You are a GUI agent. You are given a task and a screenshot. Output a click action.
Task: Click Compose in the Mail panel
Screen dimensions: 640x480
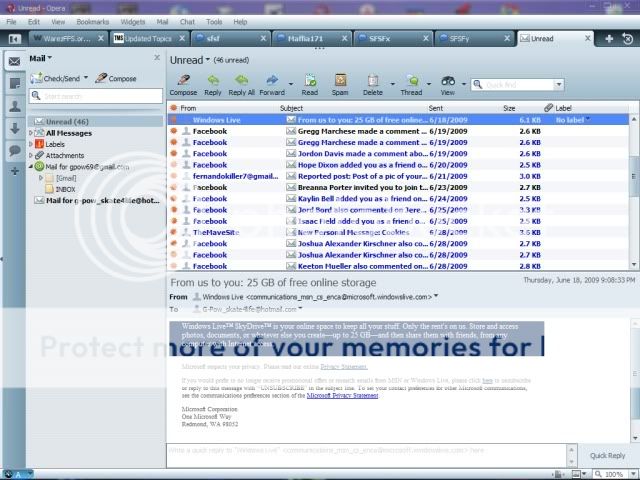tap(116, 78)
